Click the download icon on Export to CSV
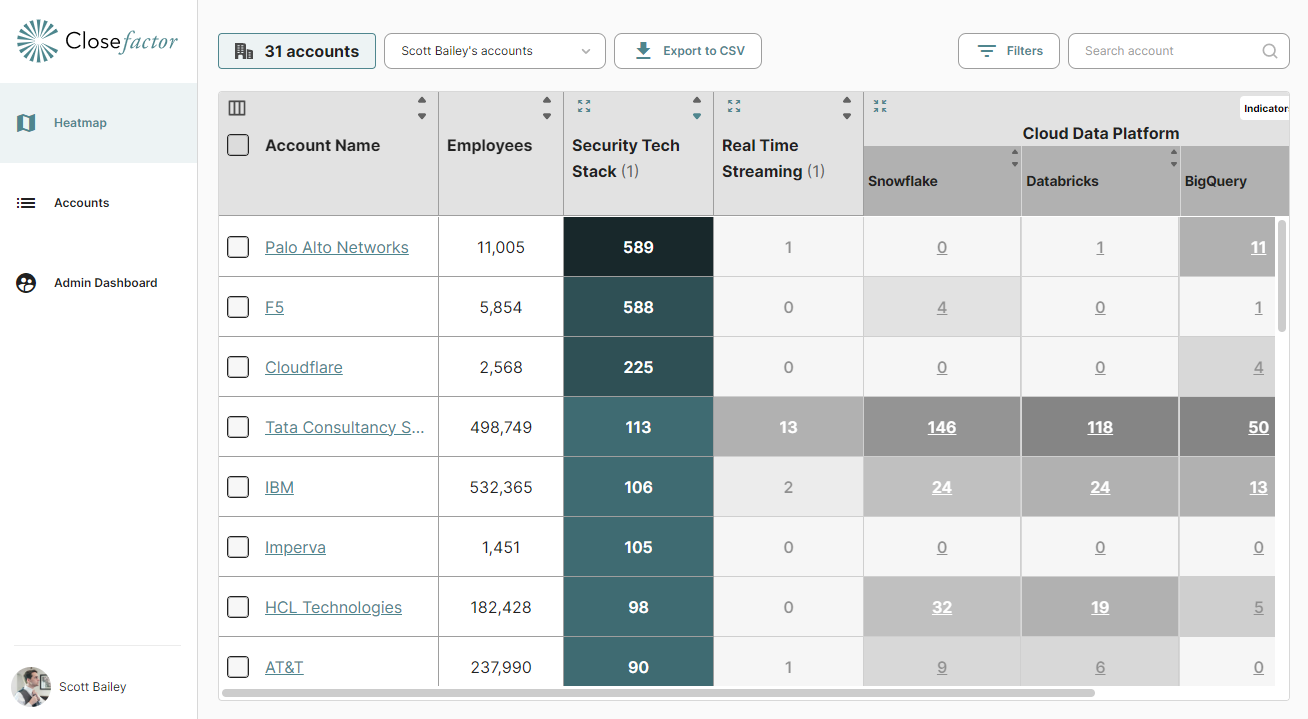The height and width of the screenshot is (719, 1308). pos(644,51)
